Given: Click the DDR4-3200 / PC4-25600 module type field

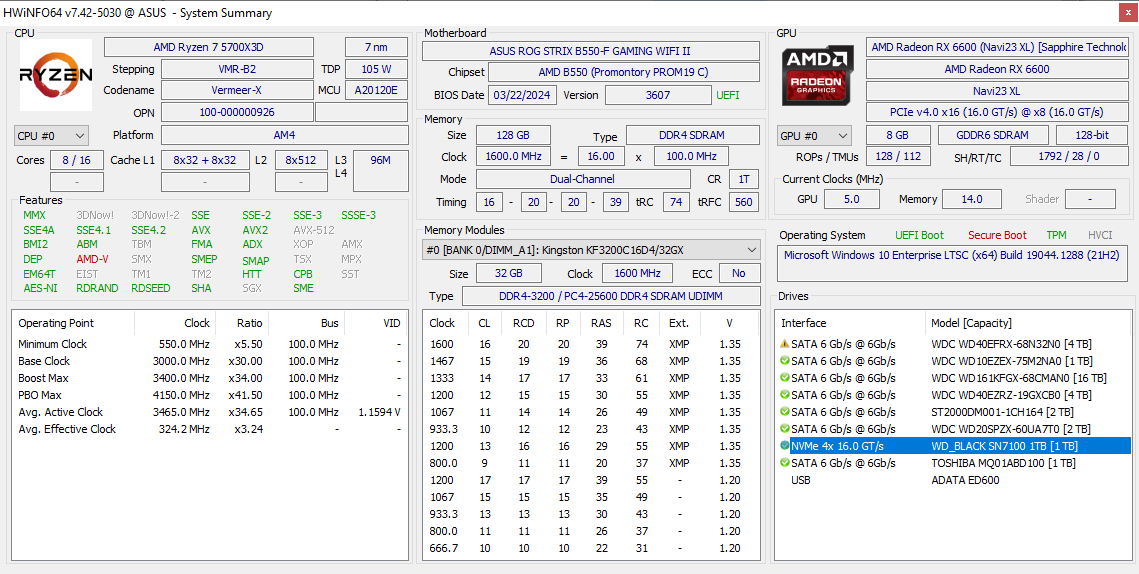Looking at the screenshot, I should coord(611,296).
